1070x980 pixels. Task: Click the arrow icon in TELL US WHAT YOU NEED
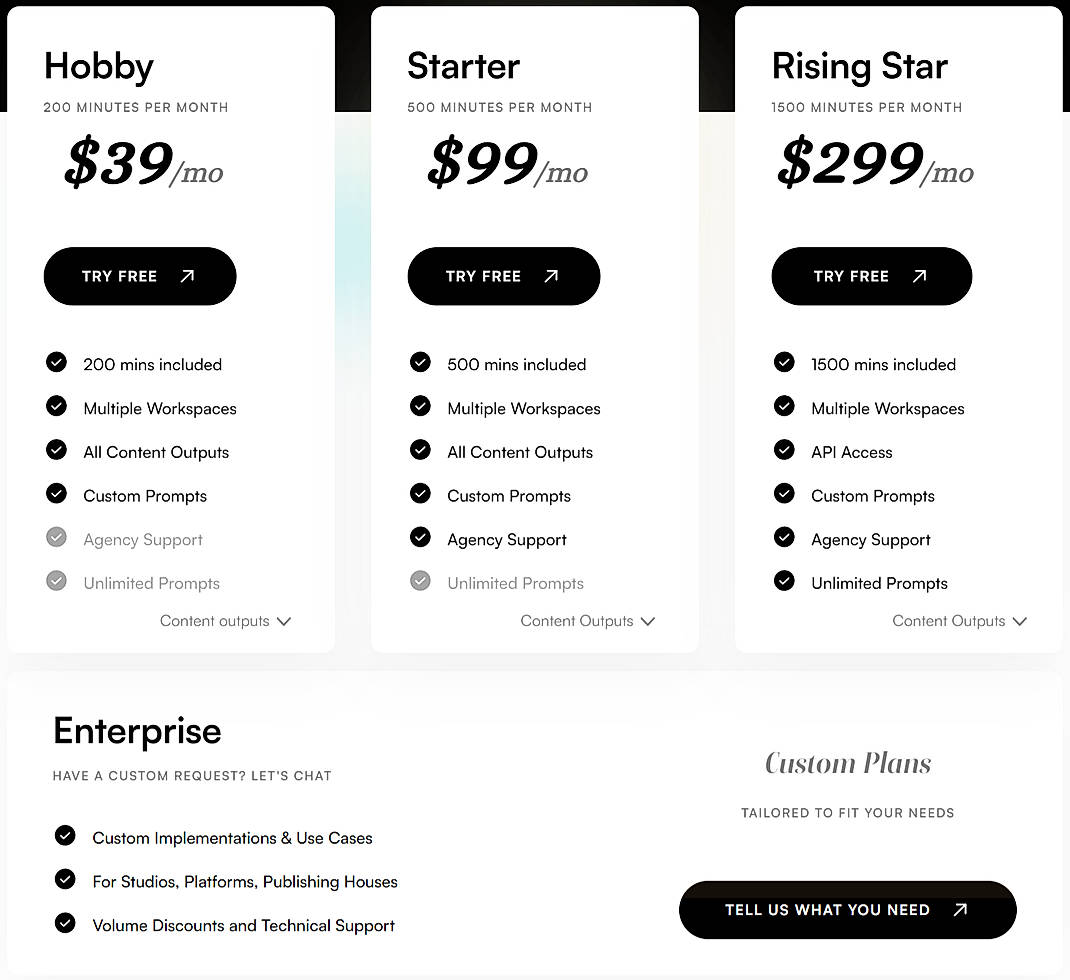[959, 910]
